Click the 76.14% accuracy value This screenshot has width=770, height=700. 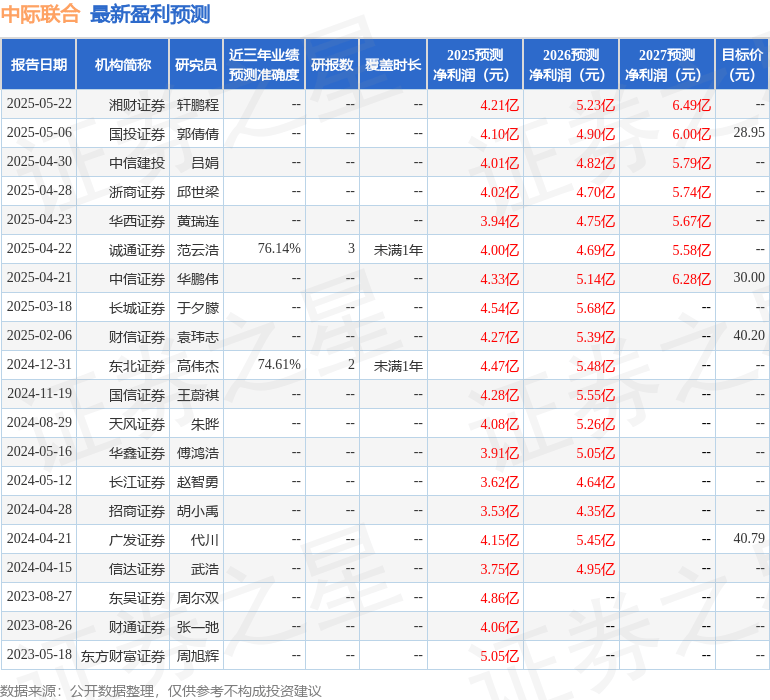(279, 248)
